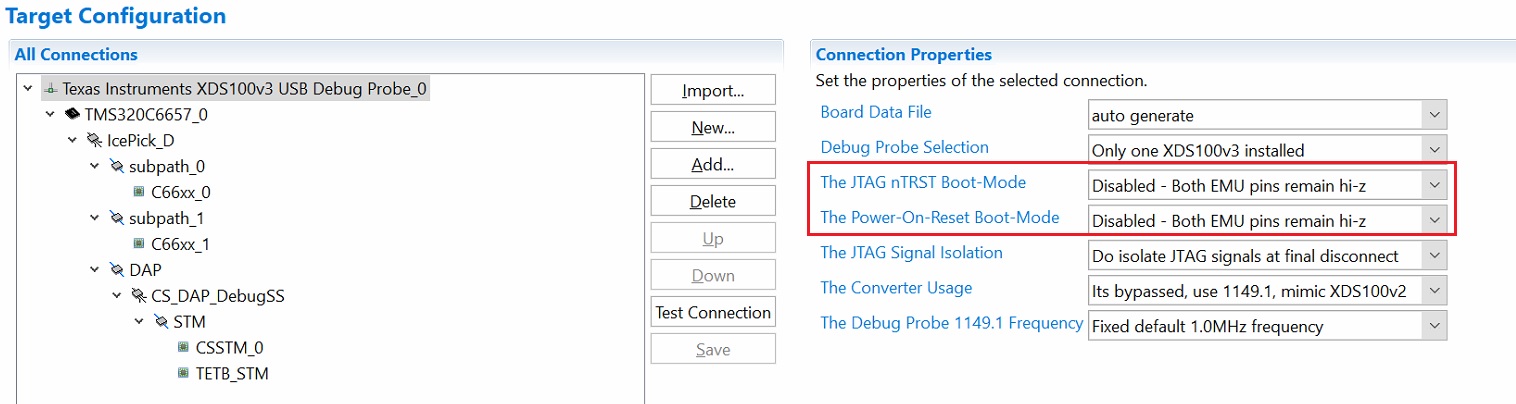Click the C66xx_1 CPU core icon
This screenshot has width=1516, height=404.
(139, 244)
